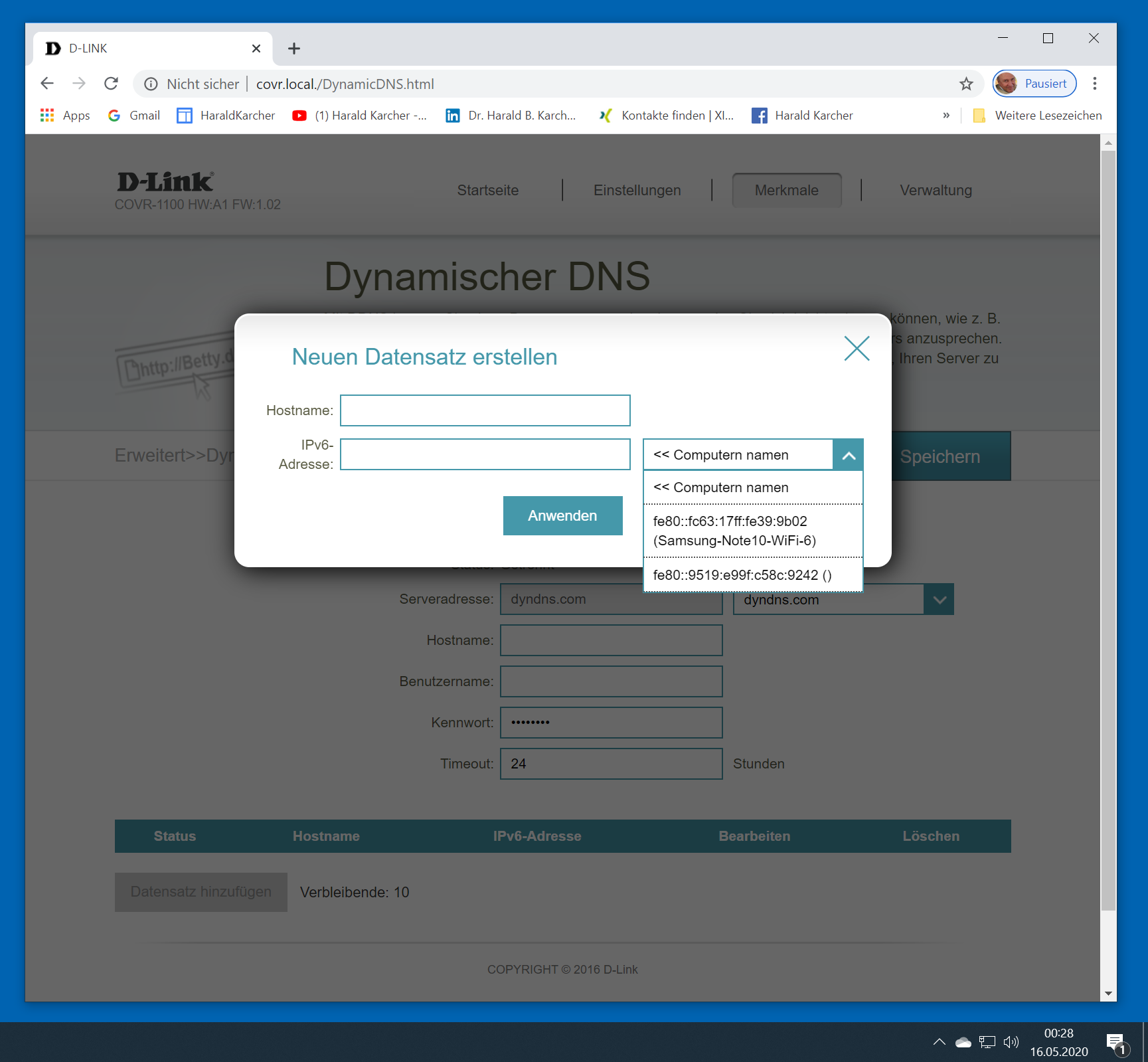Choose the << Computern namen list option
This screenshot has height=1062, width=1148.
(x=753, y=487)
